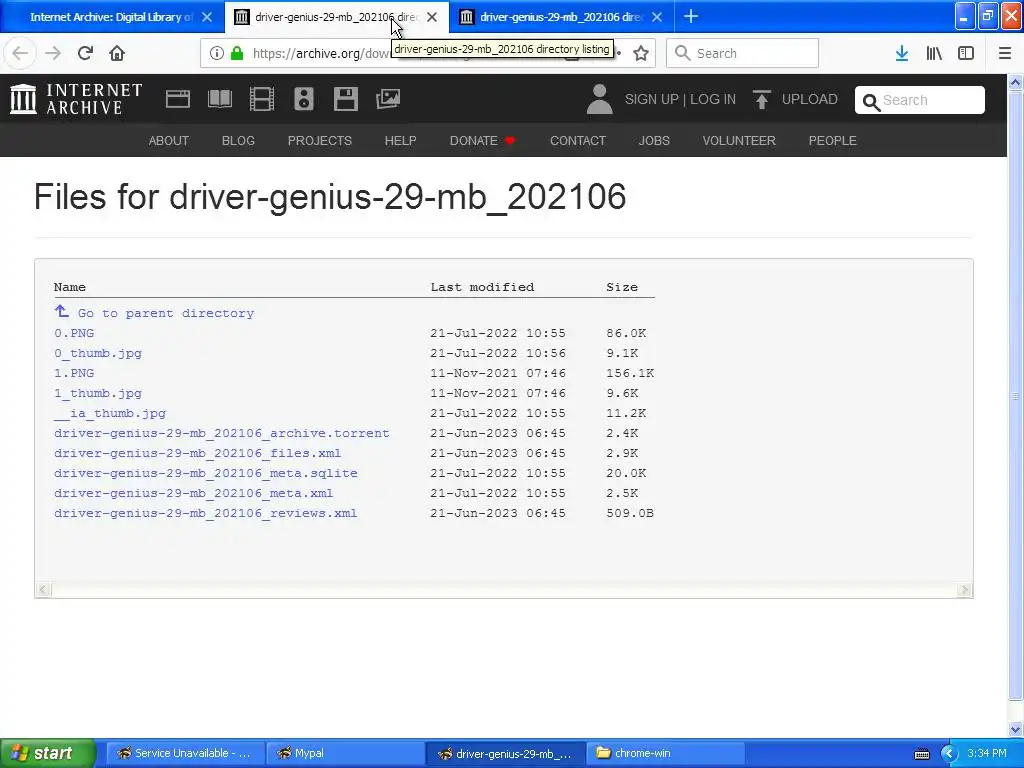Open the Software floppy disk icon
This screenshot has height=768, width=1024.
345,99
